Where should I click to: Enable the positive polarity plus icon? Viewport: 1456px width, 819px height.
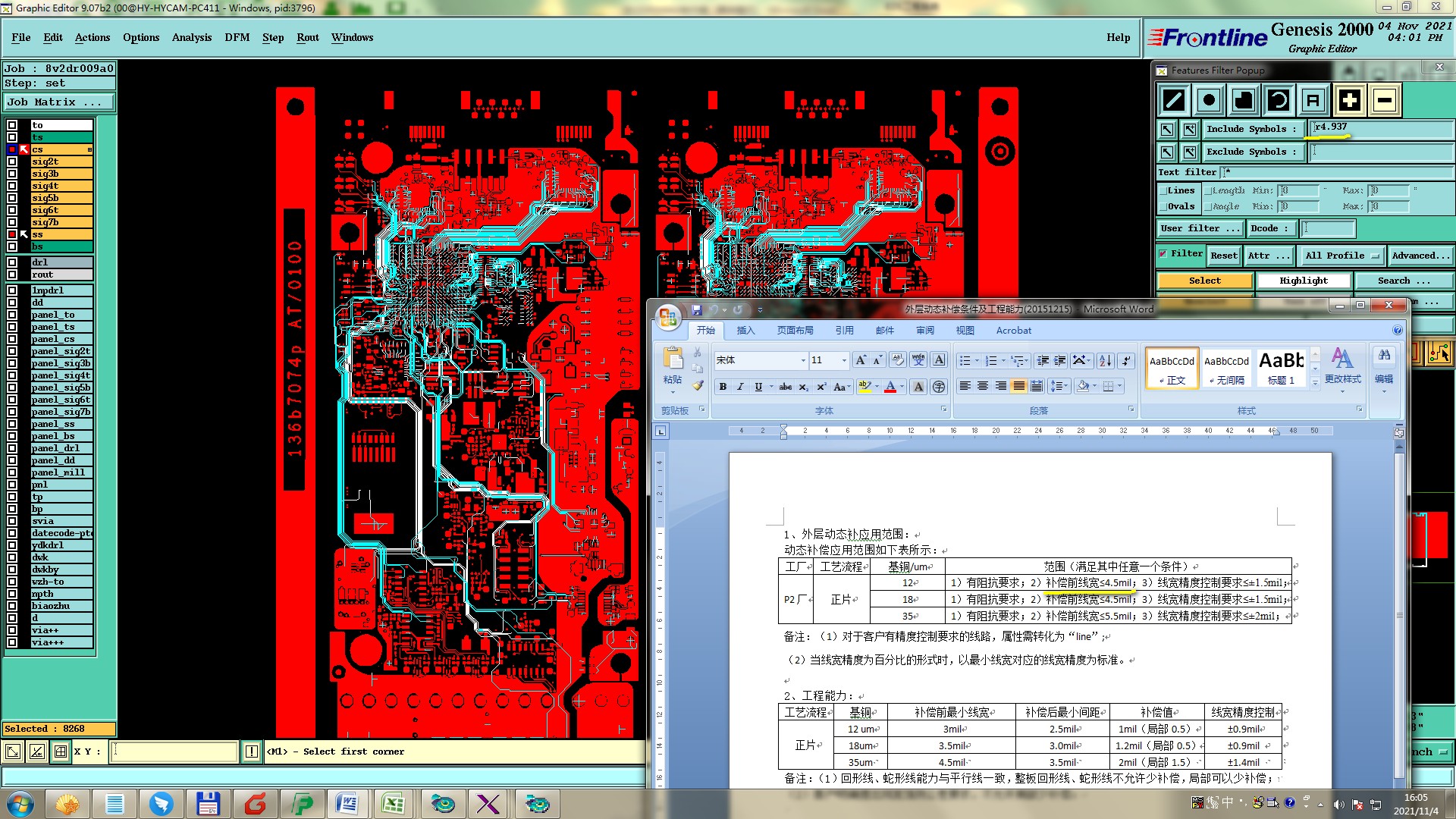(x=1349, y=100)
